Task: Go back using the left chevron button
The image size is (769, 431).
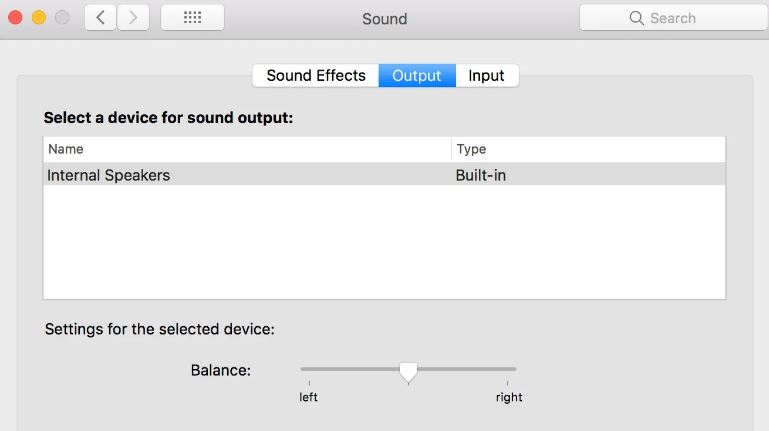Action: click(100, 18)
